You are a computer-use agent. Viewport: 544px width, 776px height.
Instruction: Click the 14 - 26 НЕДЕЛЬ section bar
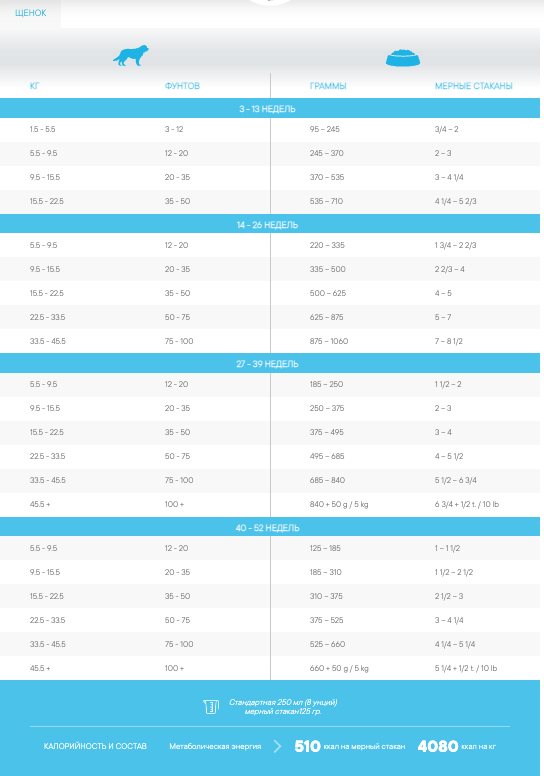tap(270, 224)
